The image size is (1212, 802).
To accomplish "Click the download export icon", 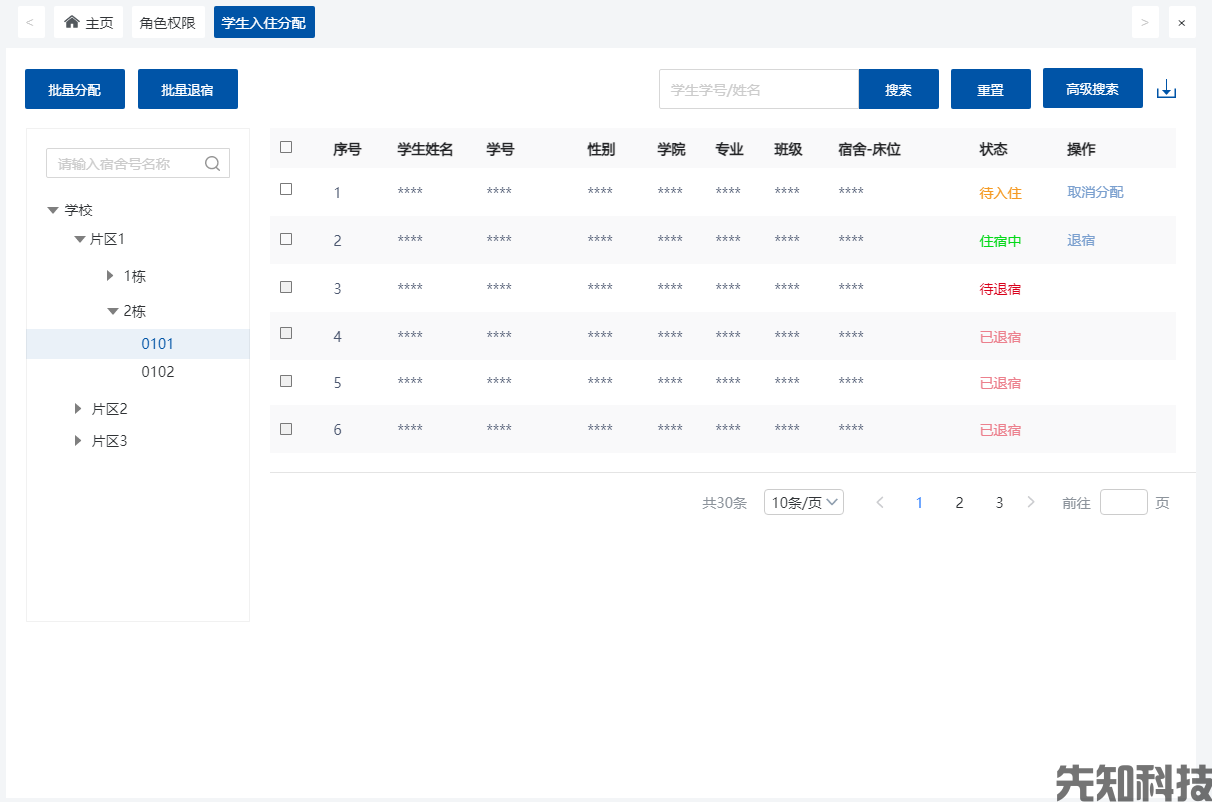I will (1166, 90).
